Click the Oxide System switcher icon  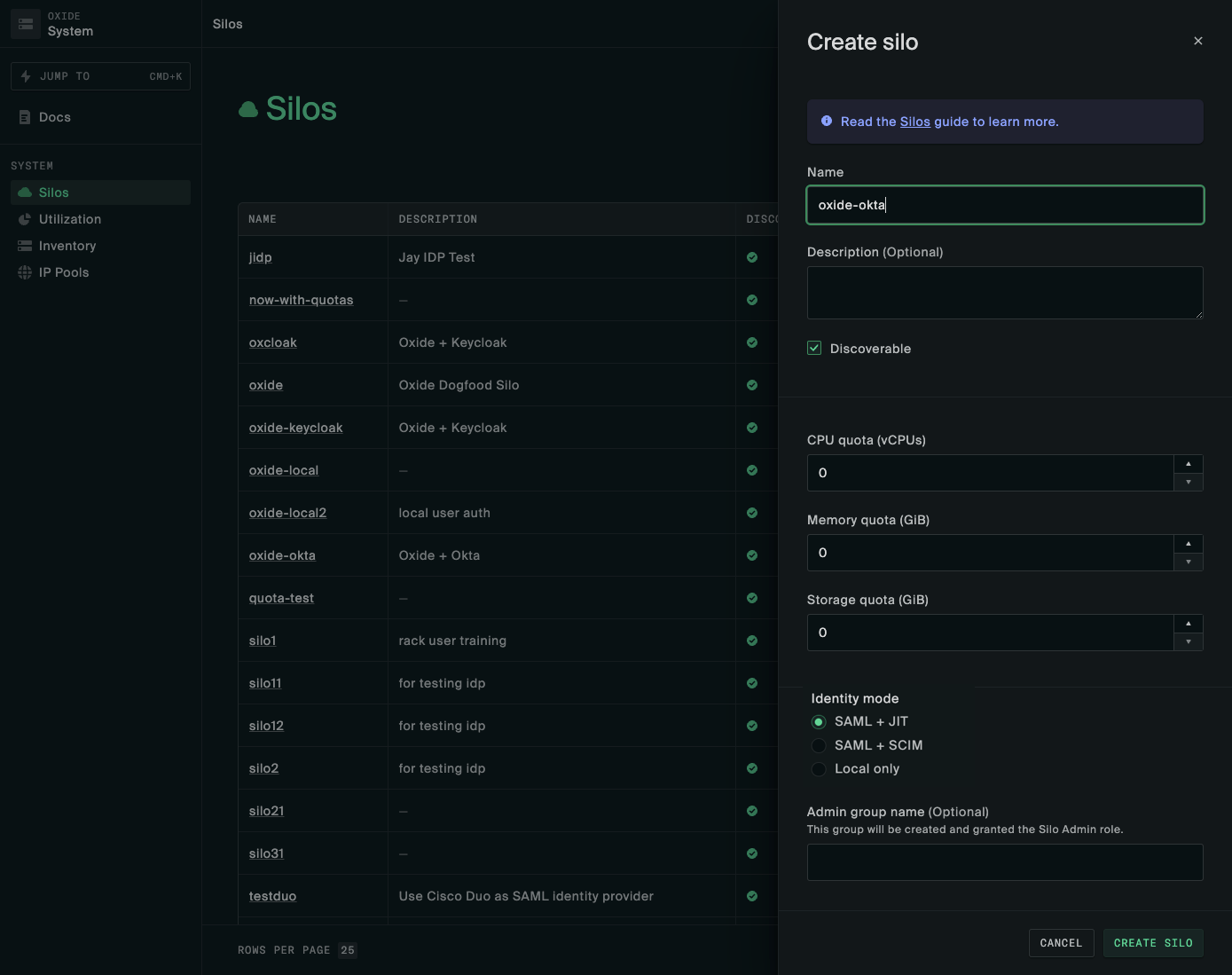click(26, 24)
